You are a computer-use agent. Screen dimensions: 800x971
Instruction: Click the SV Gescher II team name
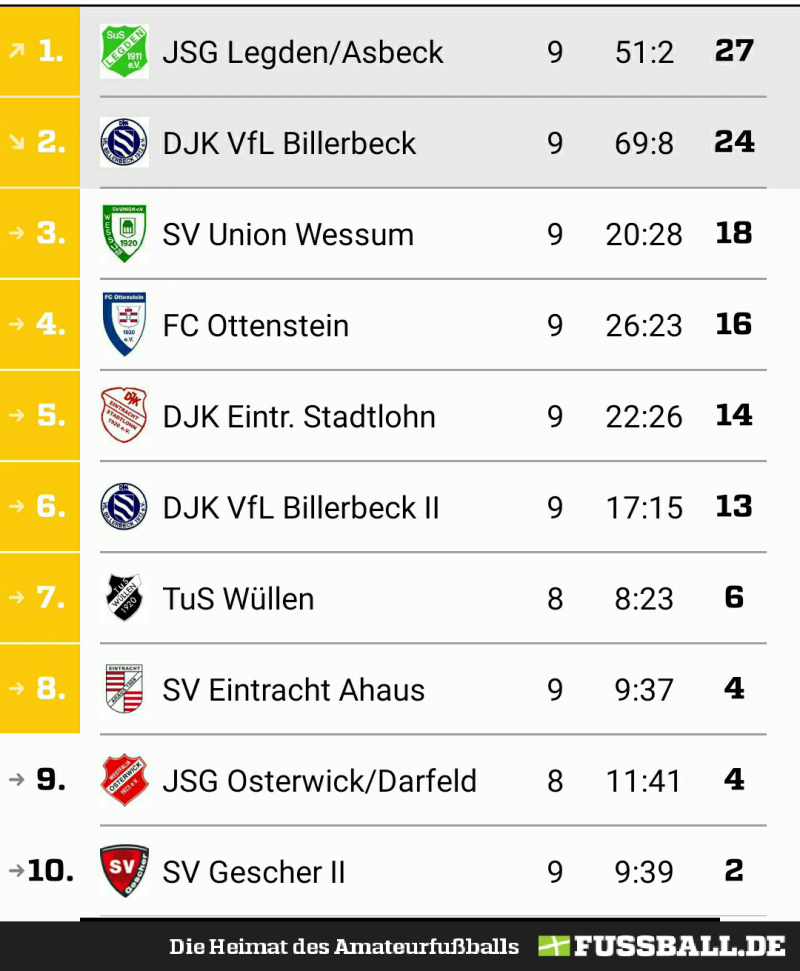[254, 872]
